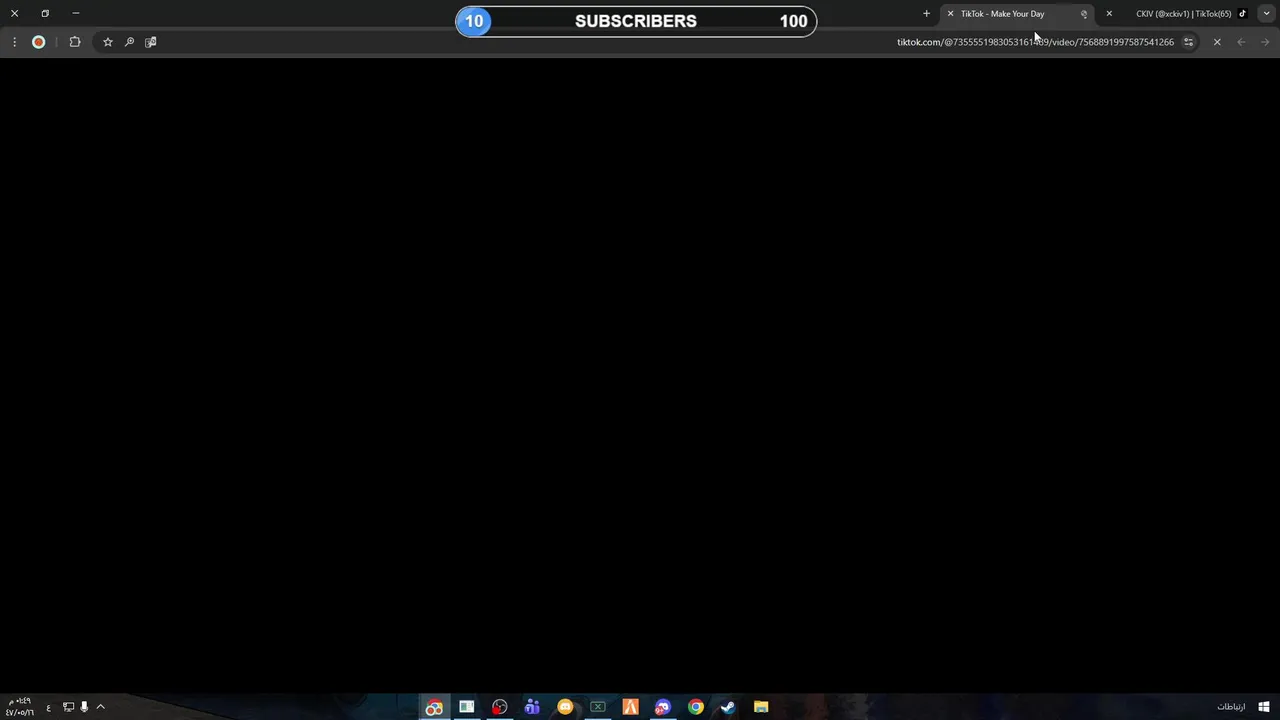Click the translate page icon in the toolbar

point(151,42)
